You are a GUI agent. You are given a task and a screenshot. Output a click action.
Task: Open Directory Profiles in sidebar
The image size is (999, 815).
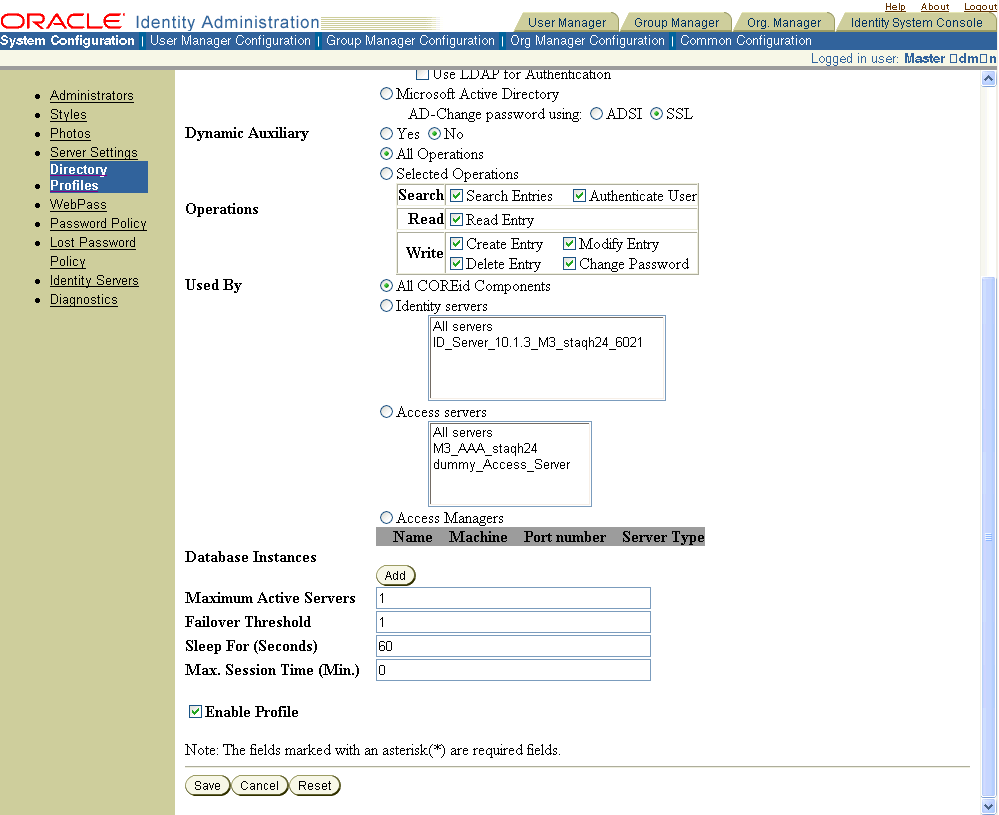pyautogui.click(x=99, y=177)
